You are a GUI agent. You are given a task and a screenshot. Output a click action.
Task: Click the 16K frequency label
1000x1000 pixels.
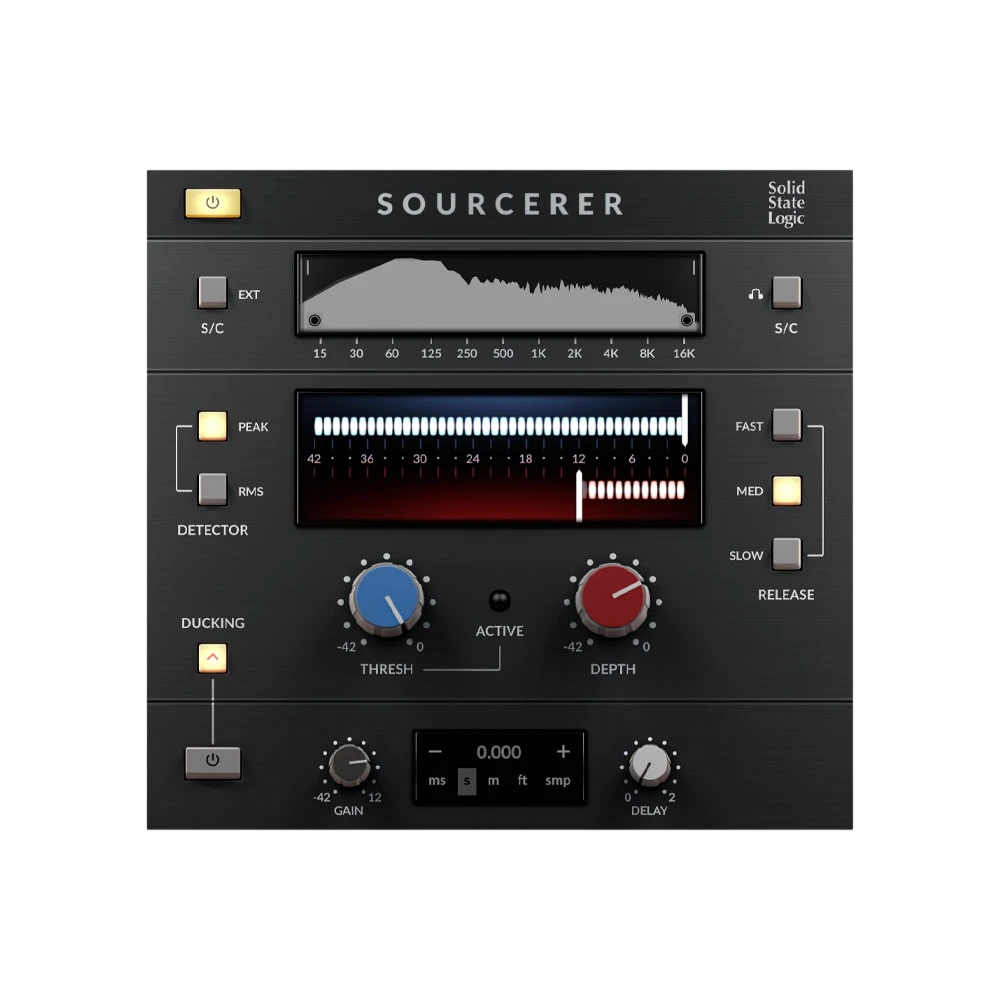684,353
